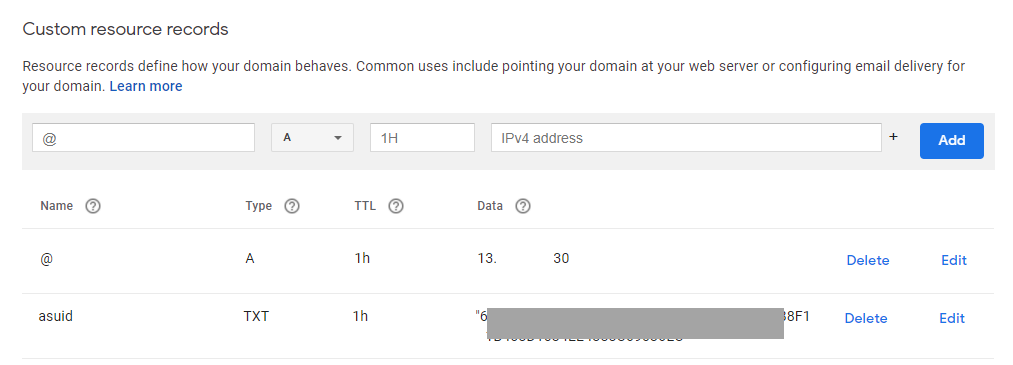Delete the asuid TXT record
1013x365 pixels.
coord(866,318)
